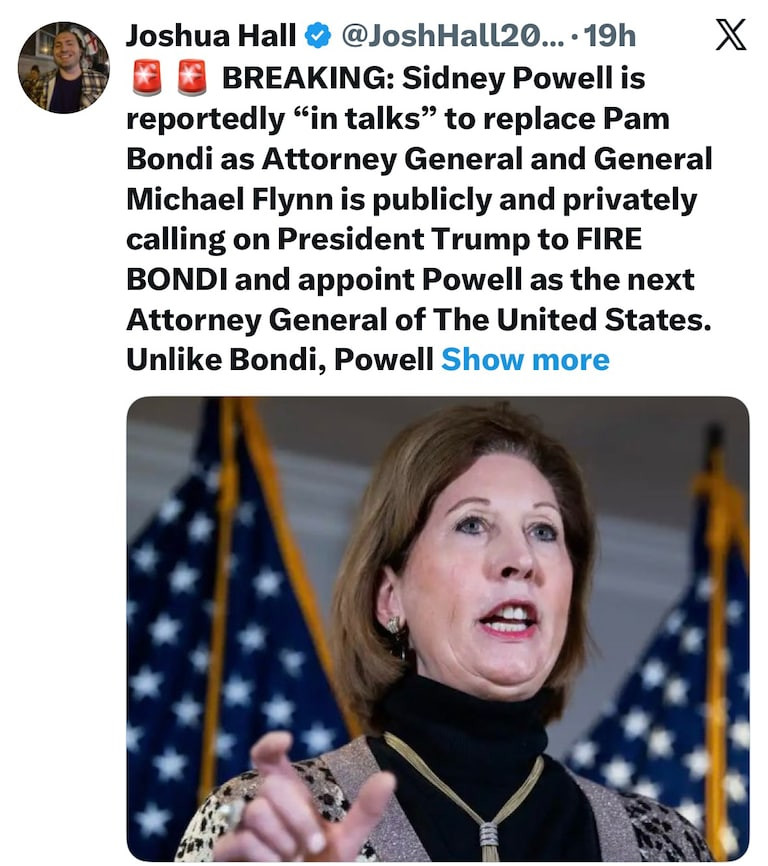The height and width of the screenshot is (866, 768).
Task: Click the blue verified checkmark badge
Action: coord(318,37)
